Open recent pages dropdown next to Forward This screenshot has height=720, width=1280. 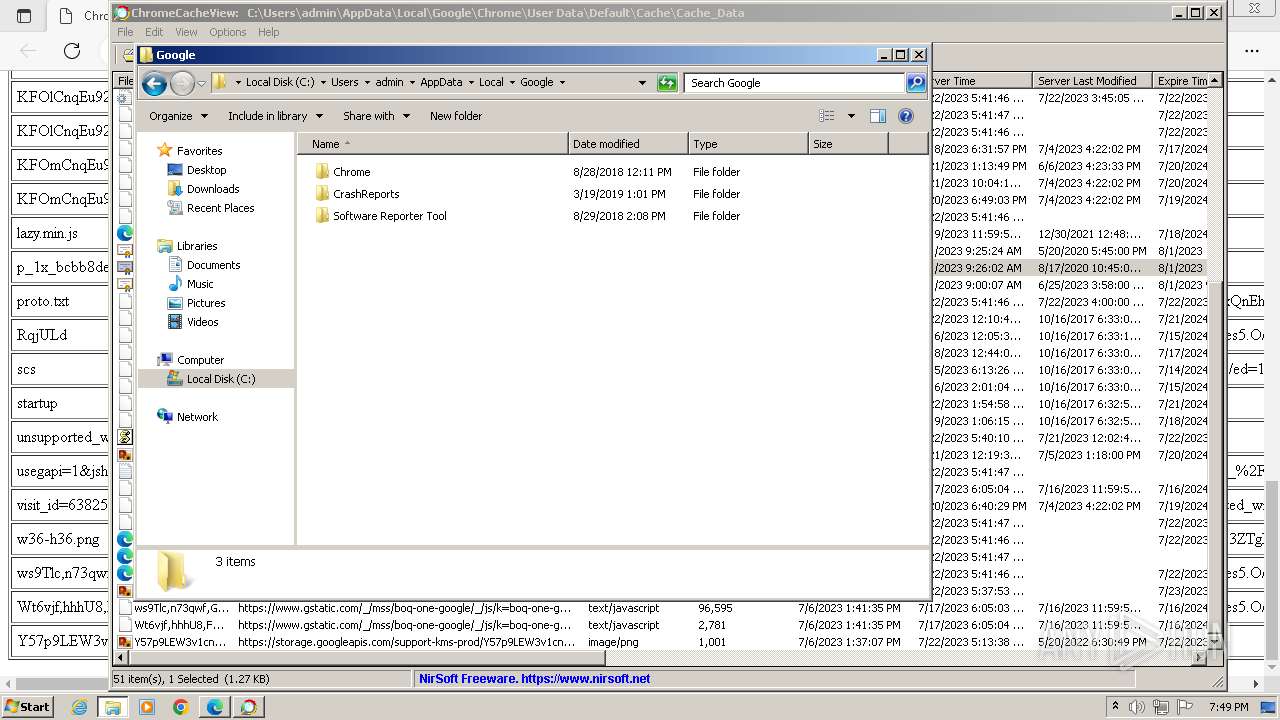(202, 83)
